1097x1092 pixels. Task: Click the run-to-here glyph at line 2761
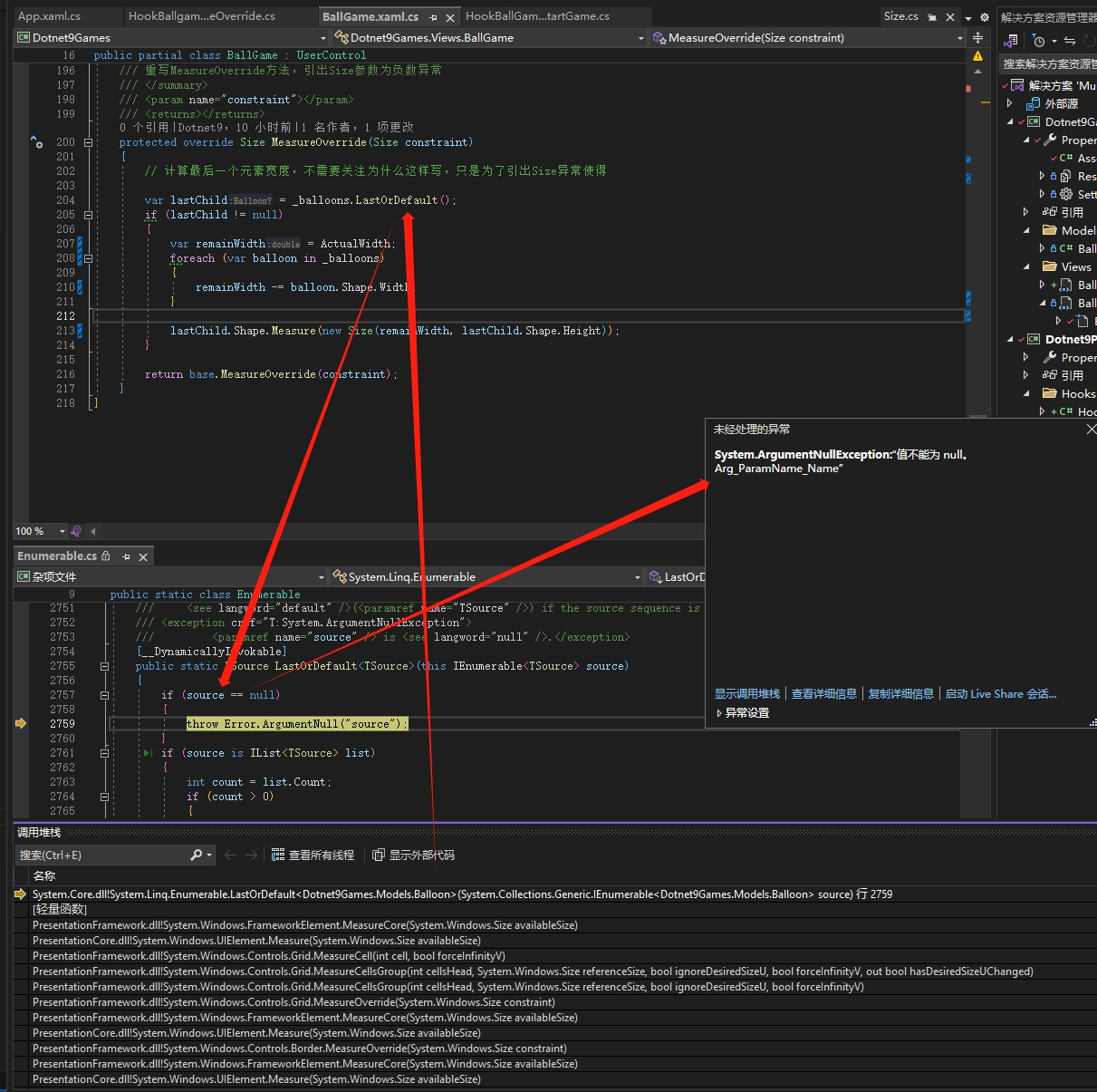148,753
